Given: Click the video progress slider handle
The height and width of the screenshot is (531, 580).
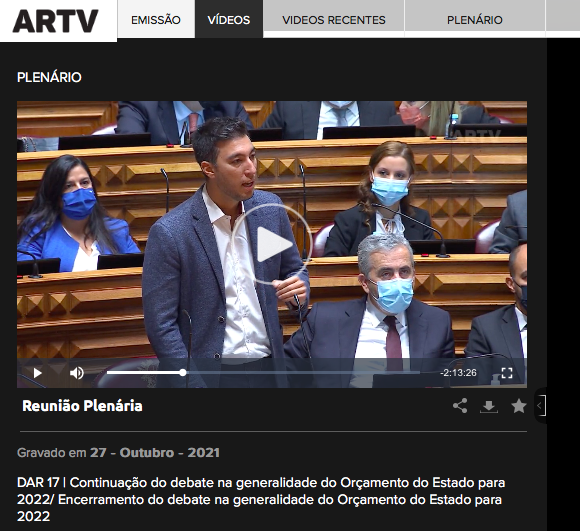Looking at the screenshot, I should click(183, 373).
